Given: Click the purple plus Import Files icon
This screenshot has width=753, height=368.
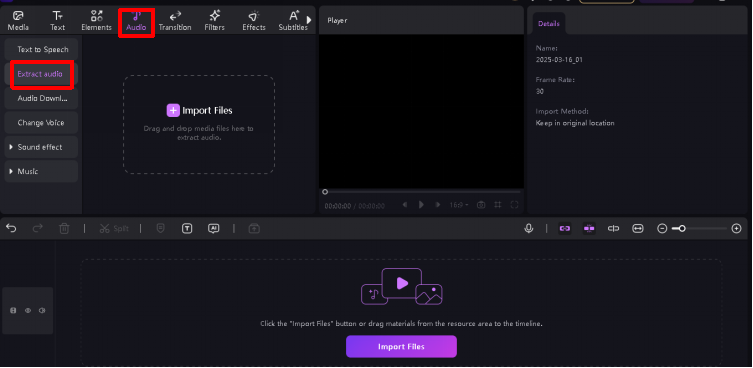Looking at the screenshot, I should 173,110.
